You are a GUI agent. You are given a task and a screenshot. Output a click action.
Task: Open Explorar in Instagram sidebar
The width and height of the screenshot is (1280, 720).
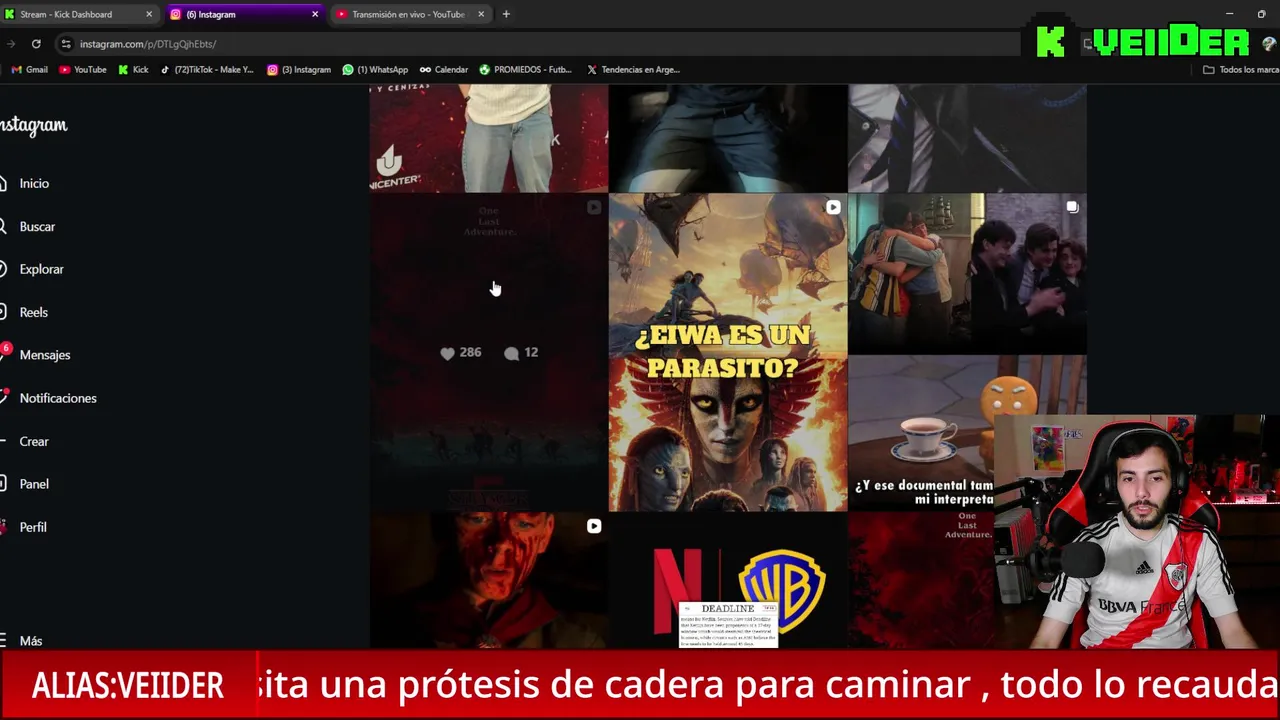[41, 269]
